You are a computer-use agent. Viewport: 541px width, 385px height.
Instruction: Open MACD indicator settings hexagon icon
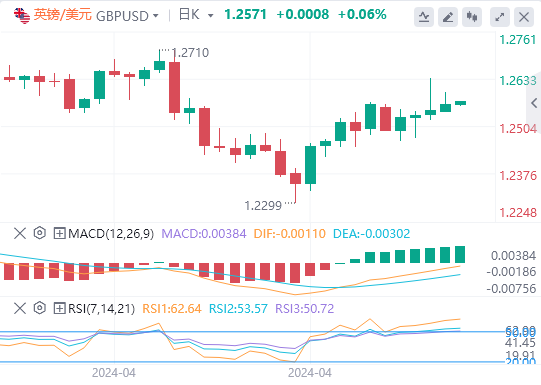(x=40, y=233)
